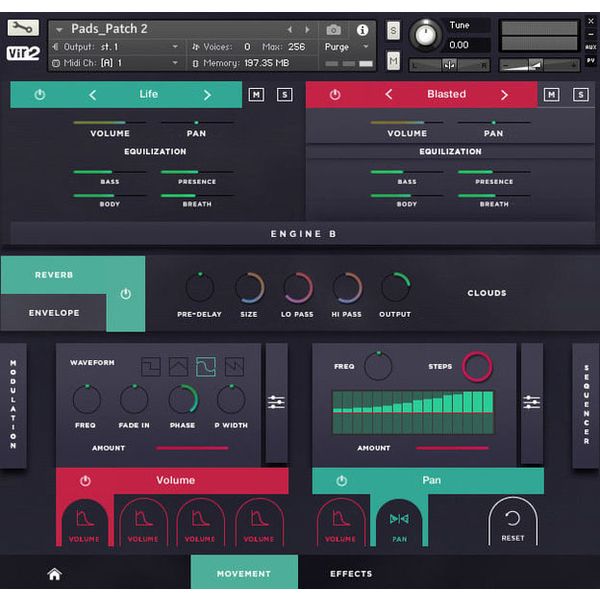Select the sine waveform icon
Viewport: 600px width, 600px height.
point(206,367)
